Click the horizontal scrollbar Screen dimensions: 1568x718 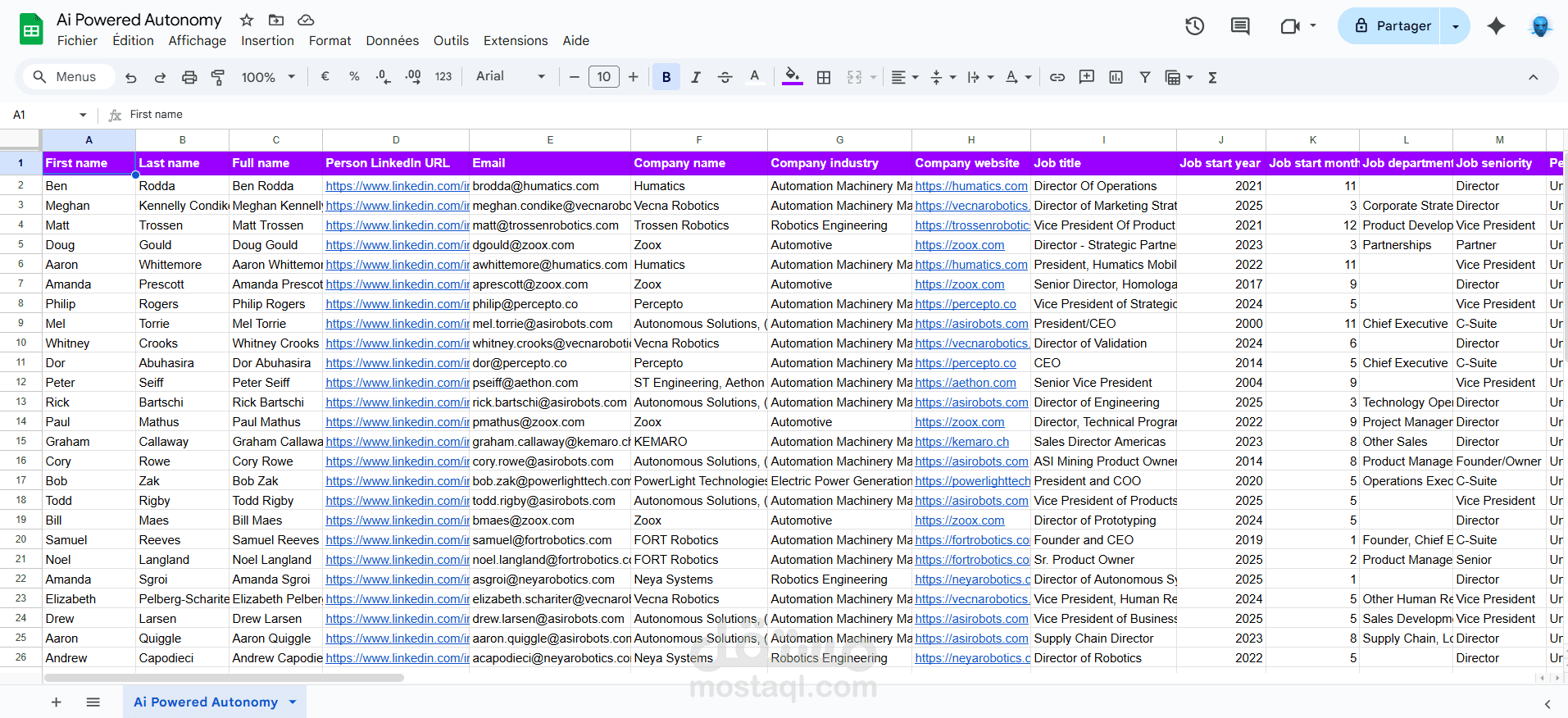224,678
